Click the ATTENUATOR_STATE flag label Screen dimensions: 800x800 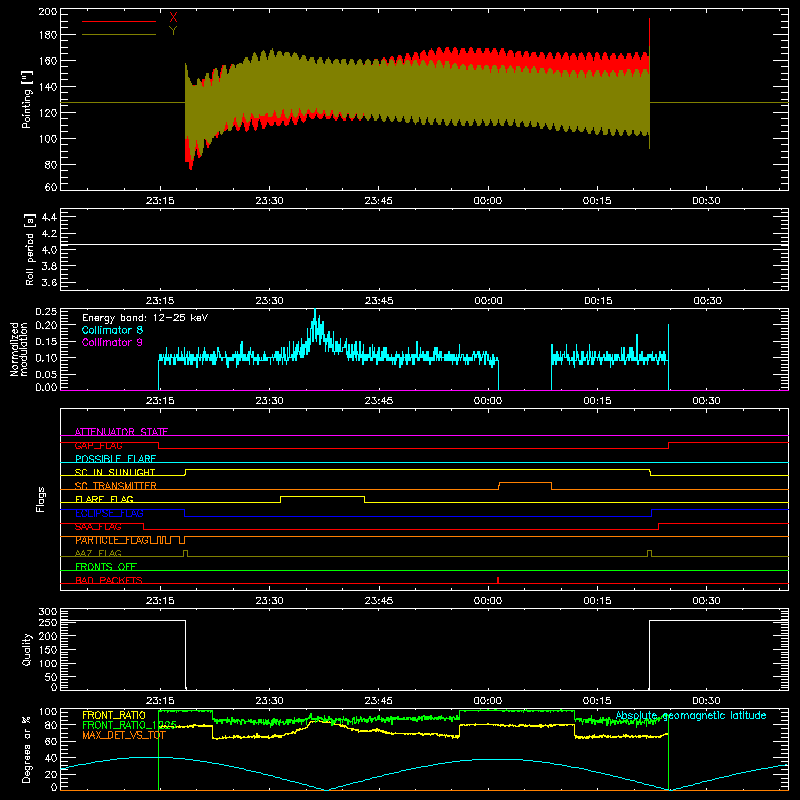121,432
